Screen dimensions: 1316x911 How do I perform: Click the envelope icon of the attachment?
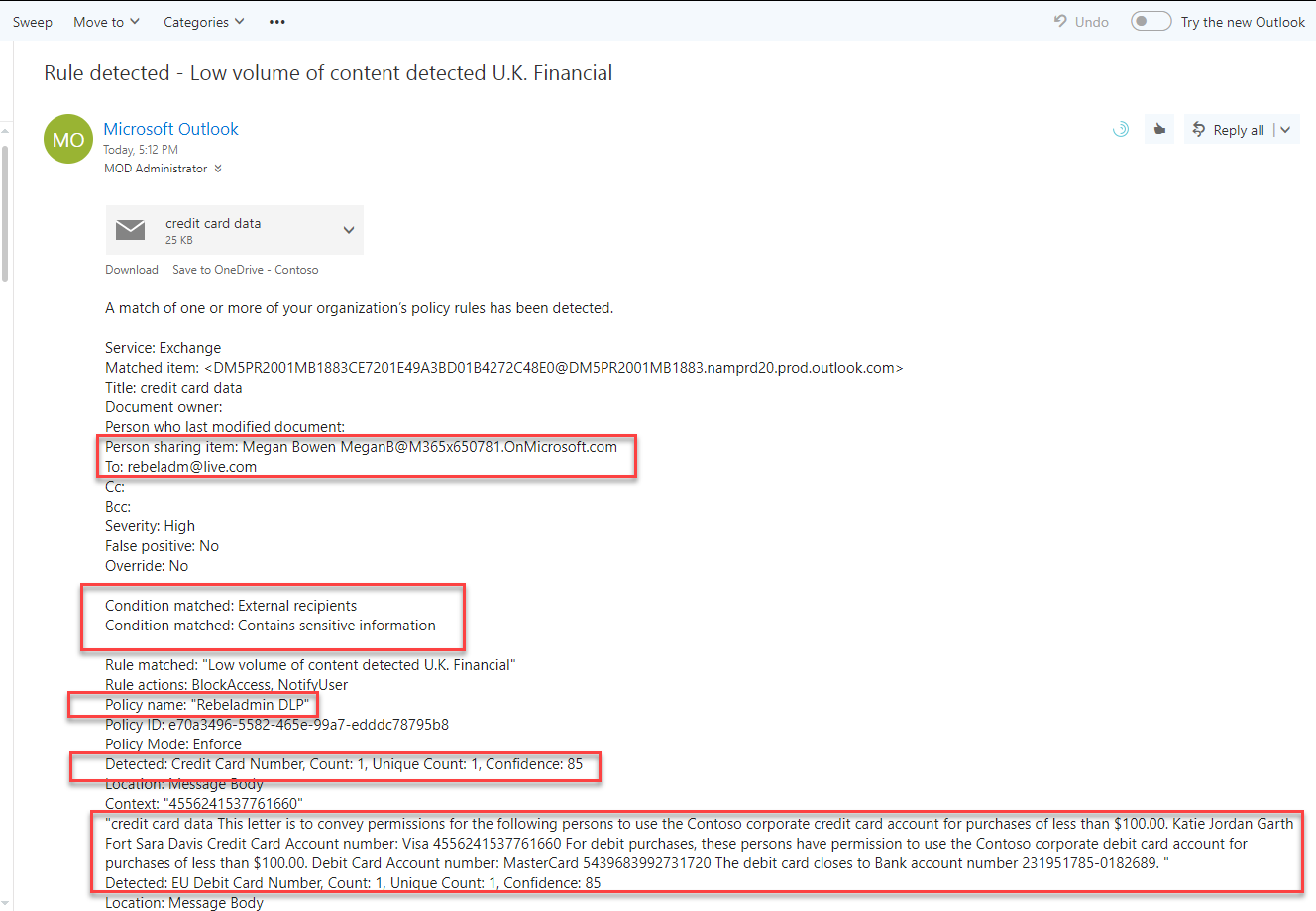[x=131, y=230]
